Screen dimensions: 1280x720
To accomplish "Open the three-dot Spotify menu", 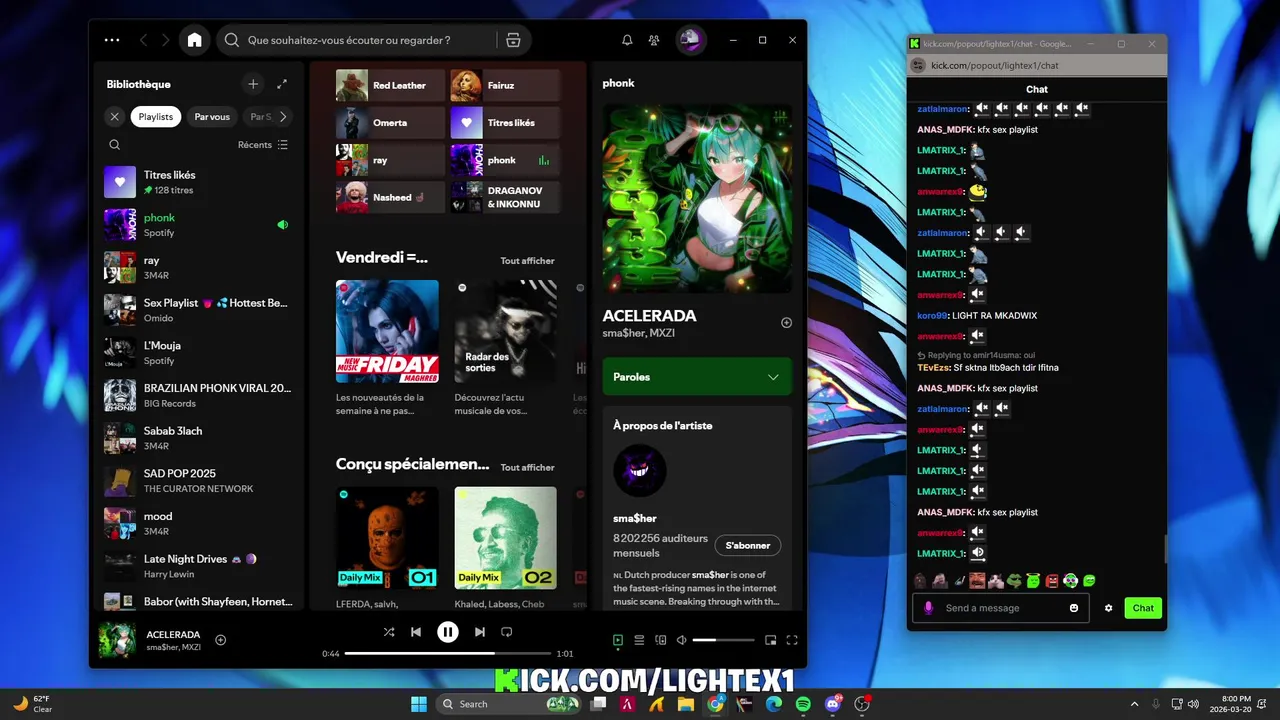I will tap(112, 40).
